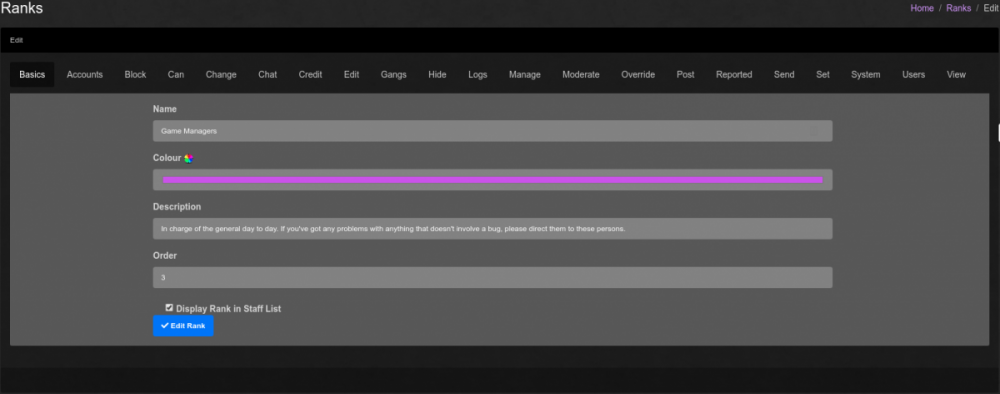Click the Edit Rank button
Image resolution: width=1000 pixels, height=394 pixels.
tap(183, 326)
